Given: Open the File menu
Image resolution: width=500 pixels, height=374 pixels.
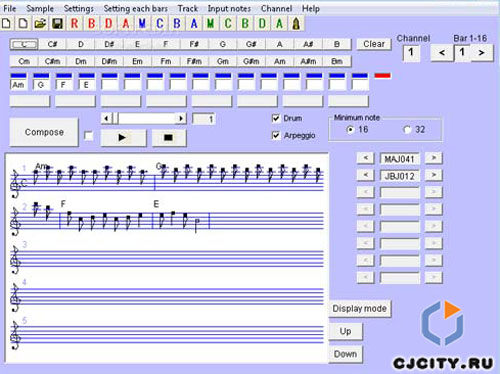Looking at the screenshot, I should tap(10, 8).
